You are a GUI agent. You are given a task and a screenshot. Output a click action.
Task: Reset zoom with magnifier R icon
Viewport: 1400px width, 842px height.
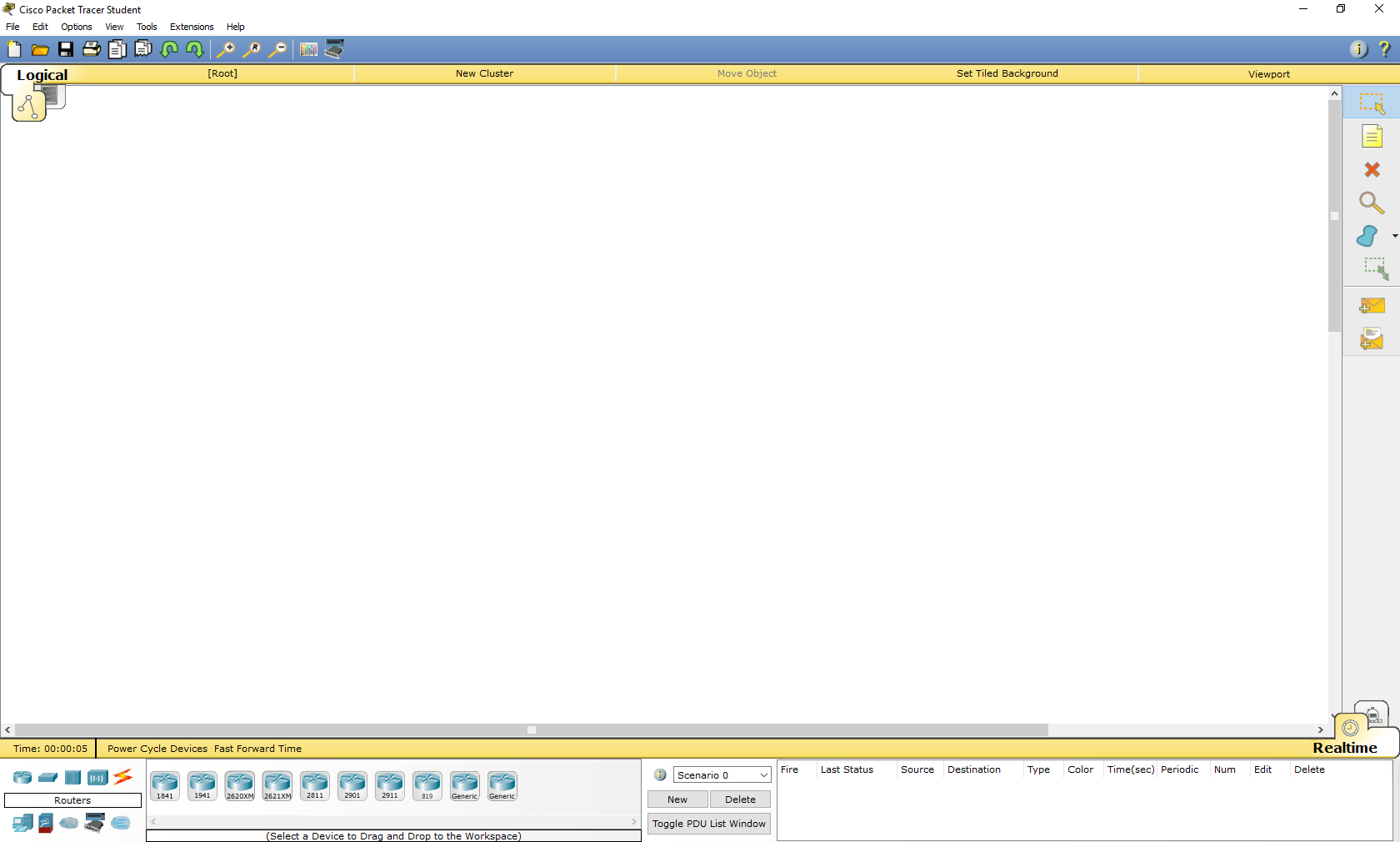[252, 49]
